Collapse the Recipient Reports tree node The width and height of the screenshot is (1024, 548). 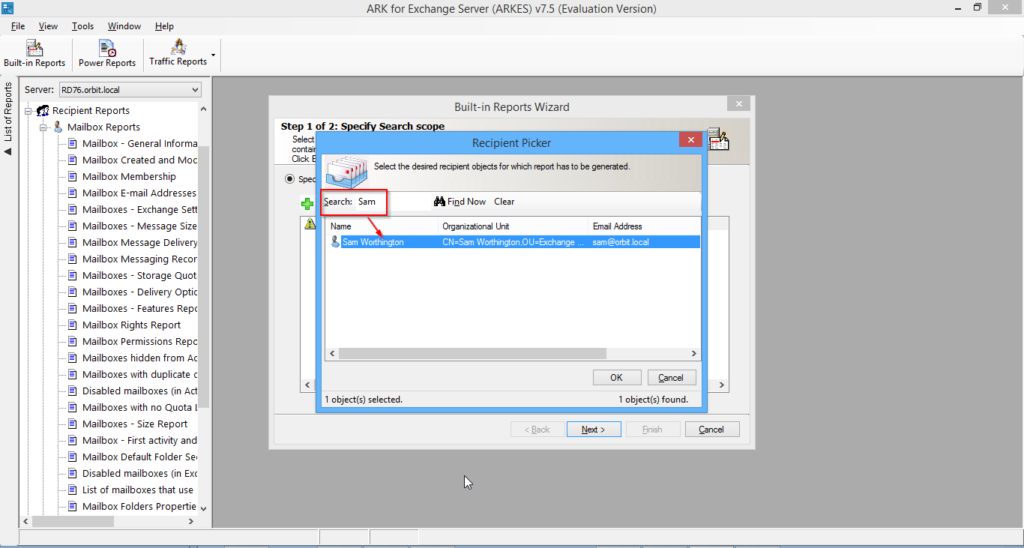(x=29, y=111)
